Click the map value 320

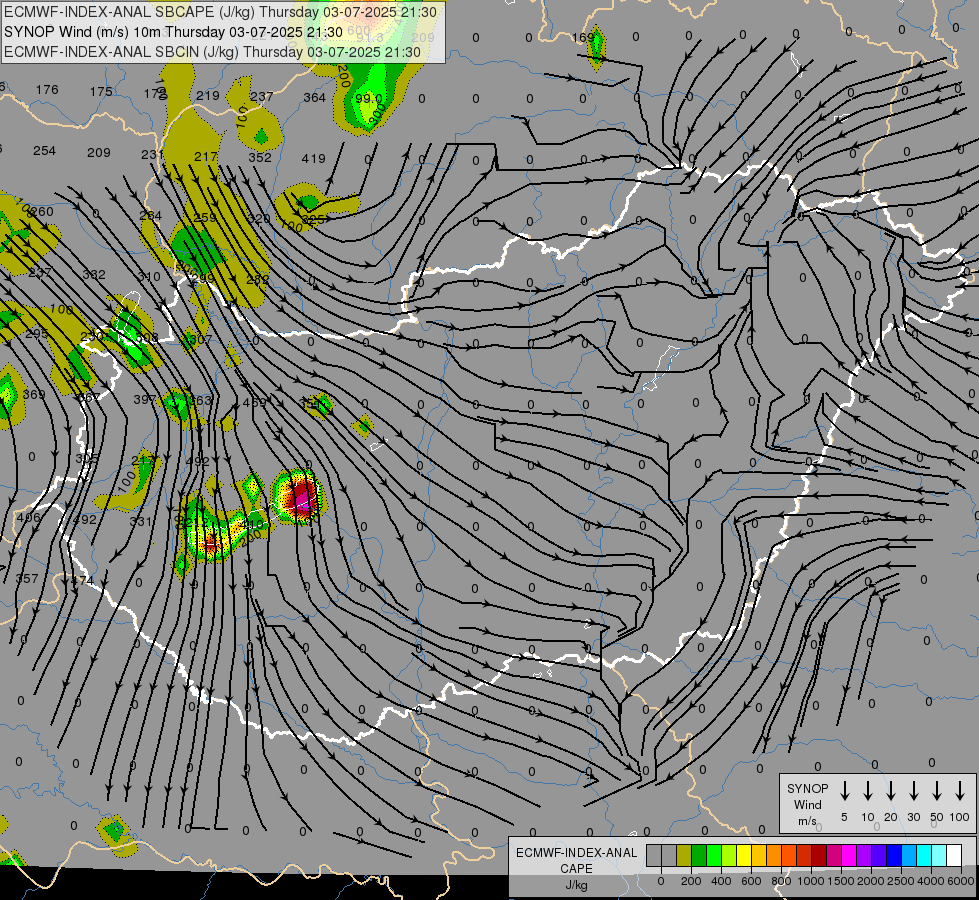(259, 219)
